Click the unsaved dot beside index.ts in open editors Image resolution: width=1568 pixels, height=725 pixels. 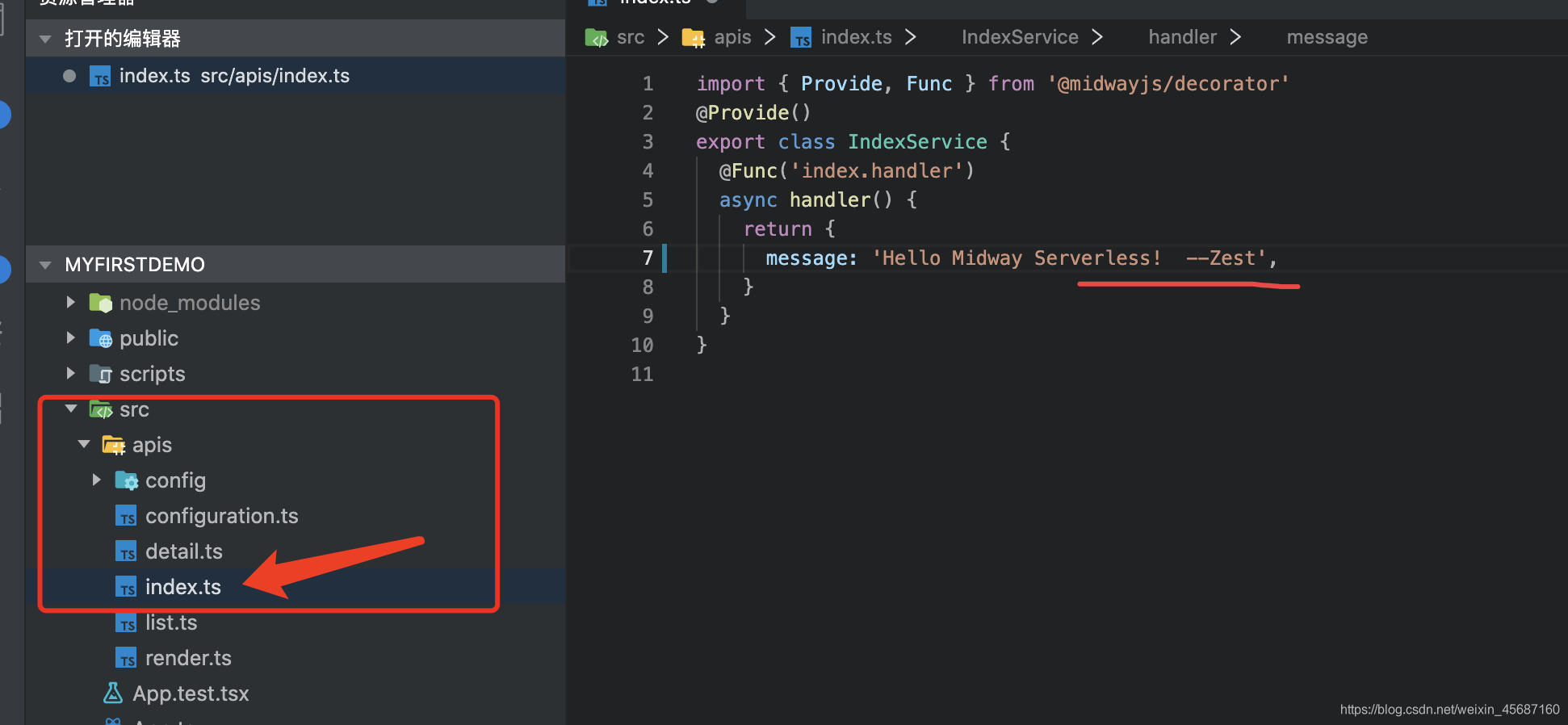pyautogui.click(x=69, y=76)
